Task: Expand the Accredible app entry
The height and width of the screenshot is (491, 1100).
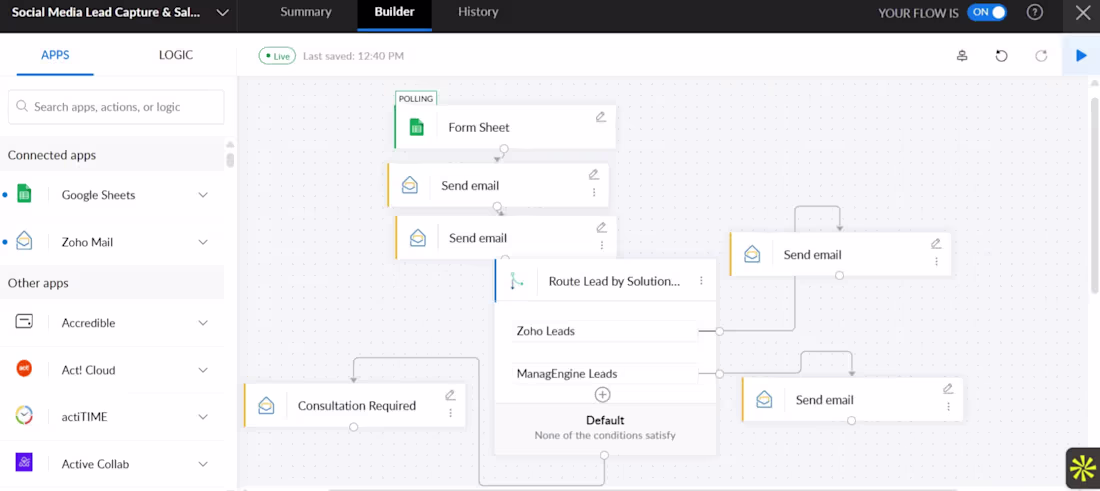Action: pos(203,323)
